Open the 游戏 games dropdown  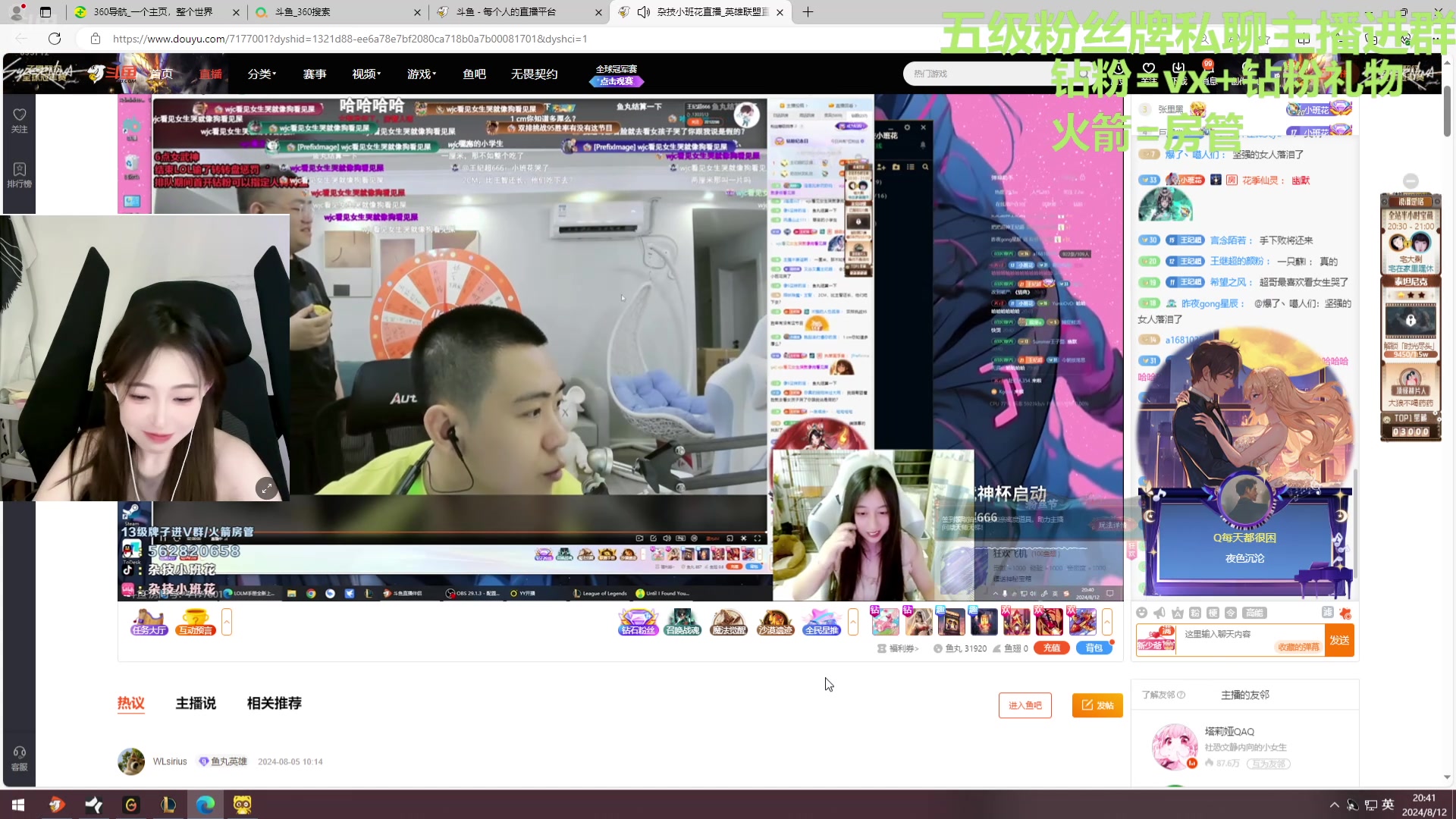coord(422,74)
